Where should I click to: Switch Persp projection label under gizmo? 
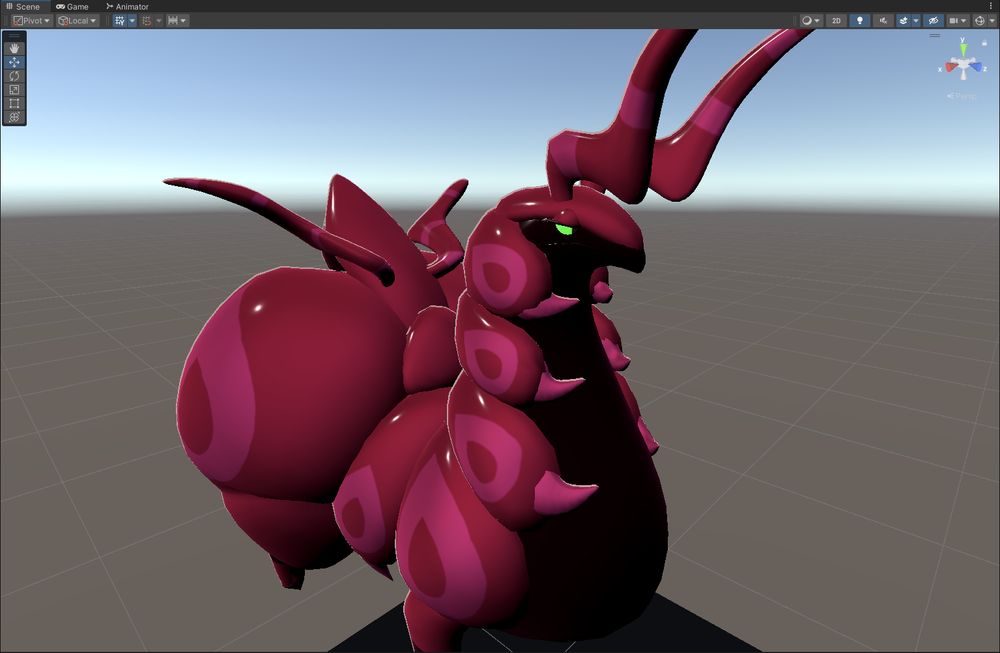962,96
